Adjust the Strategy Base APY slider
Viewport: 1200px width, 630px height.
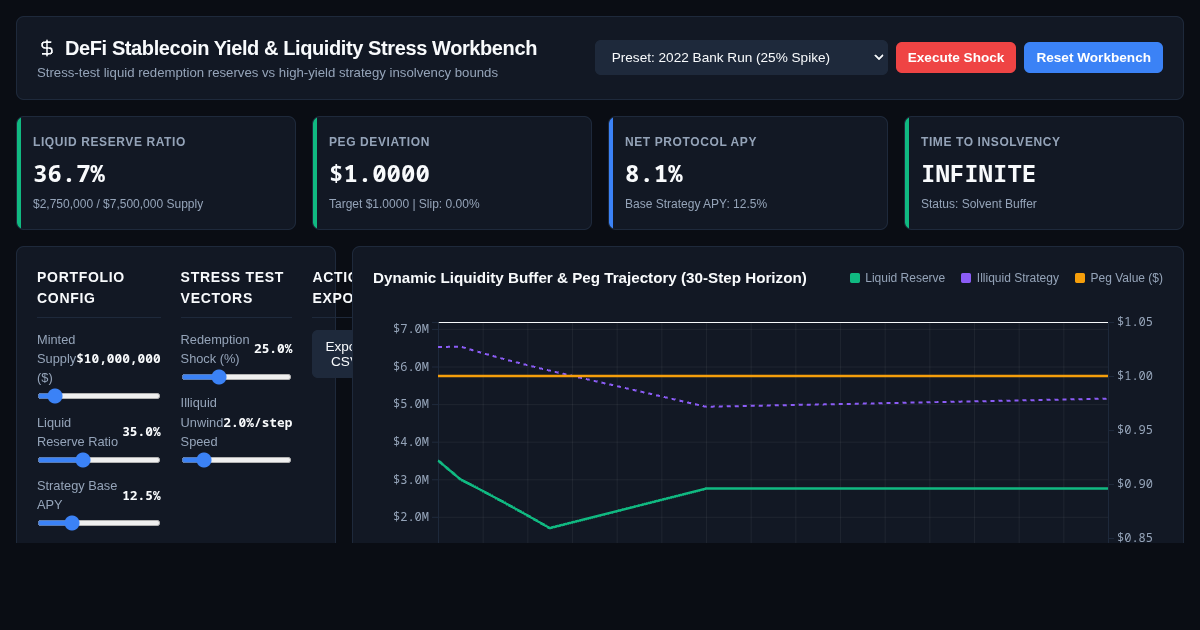tap(99, 523)
